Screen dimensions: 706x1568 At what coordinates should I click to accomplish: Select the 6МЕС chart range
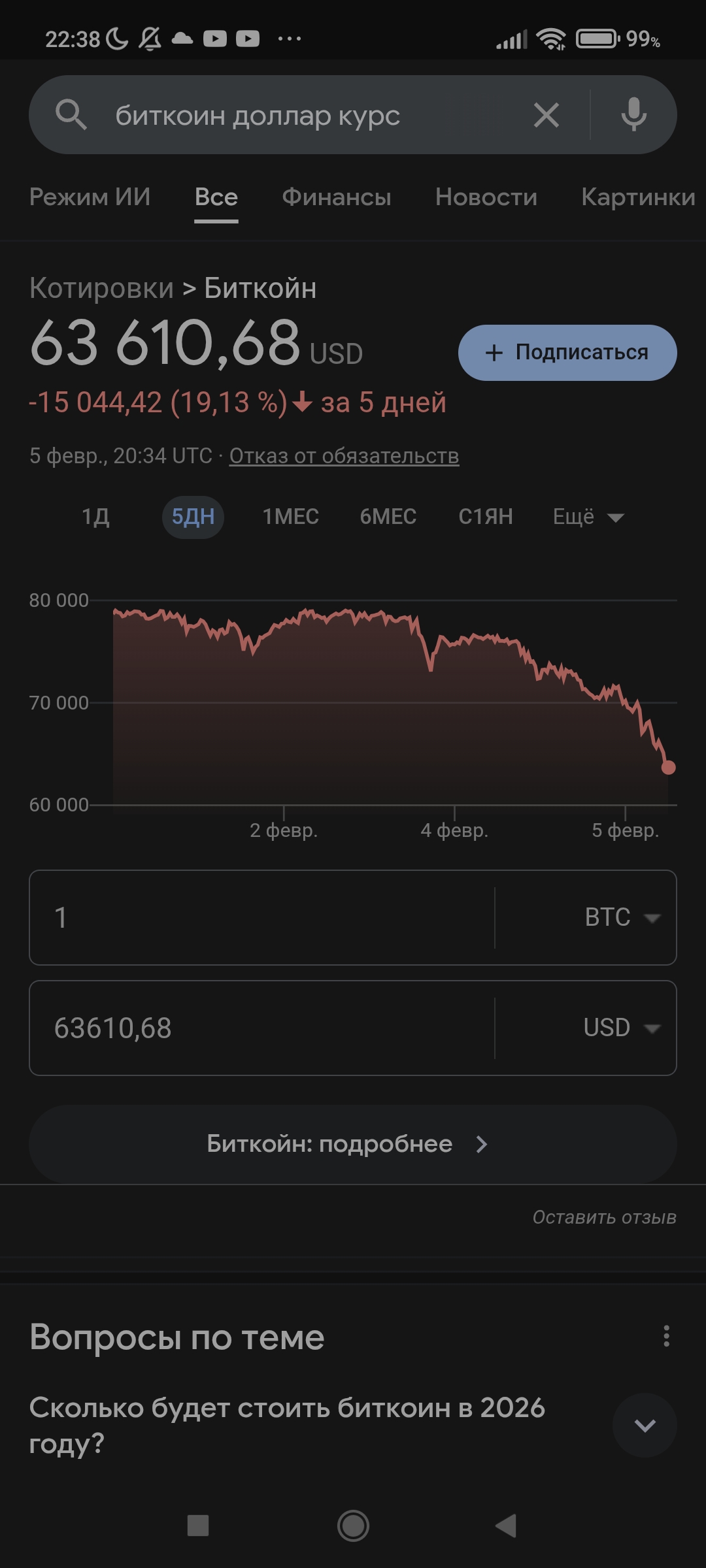click(388, 517)
